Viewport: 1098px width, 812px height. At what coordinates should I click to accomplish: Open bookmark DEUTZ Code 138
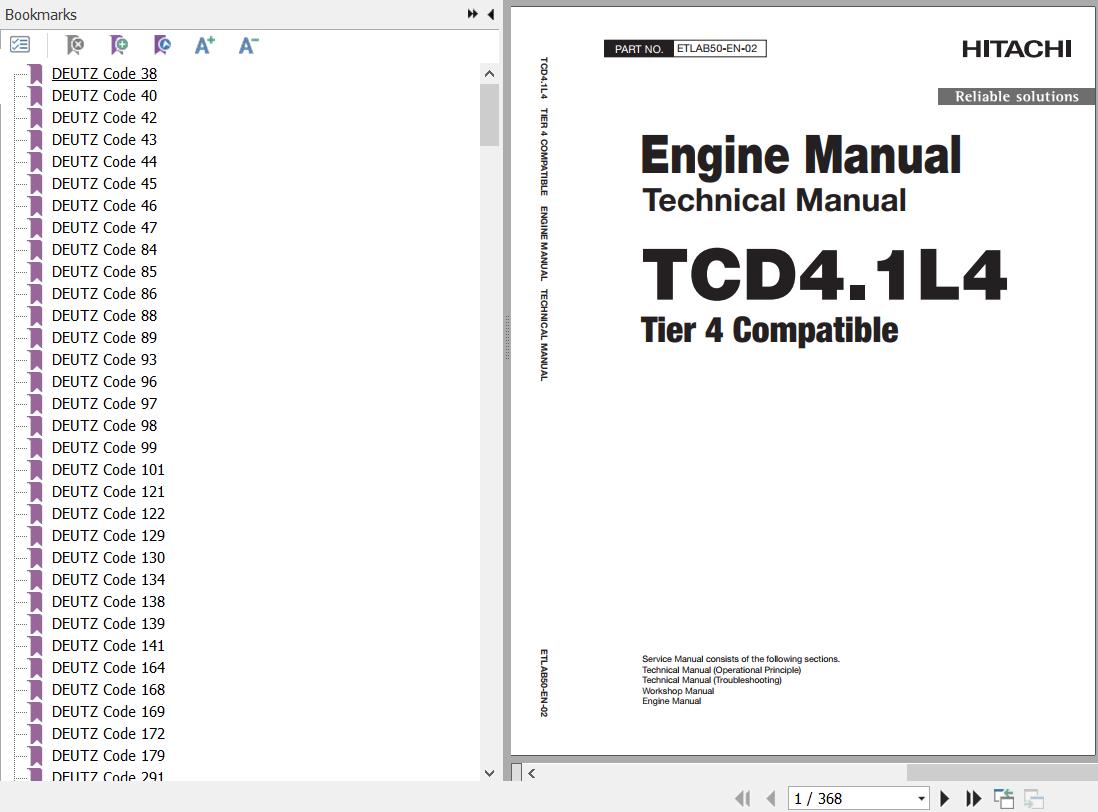(108, 602)
